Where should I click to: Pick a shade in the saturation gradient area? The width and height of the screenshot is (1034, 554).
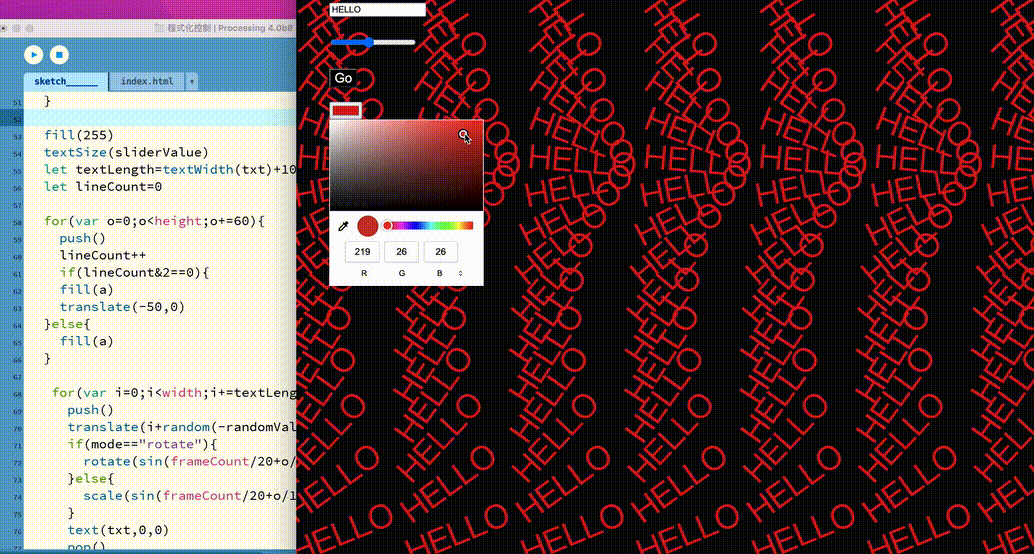tap(406, 166)
